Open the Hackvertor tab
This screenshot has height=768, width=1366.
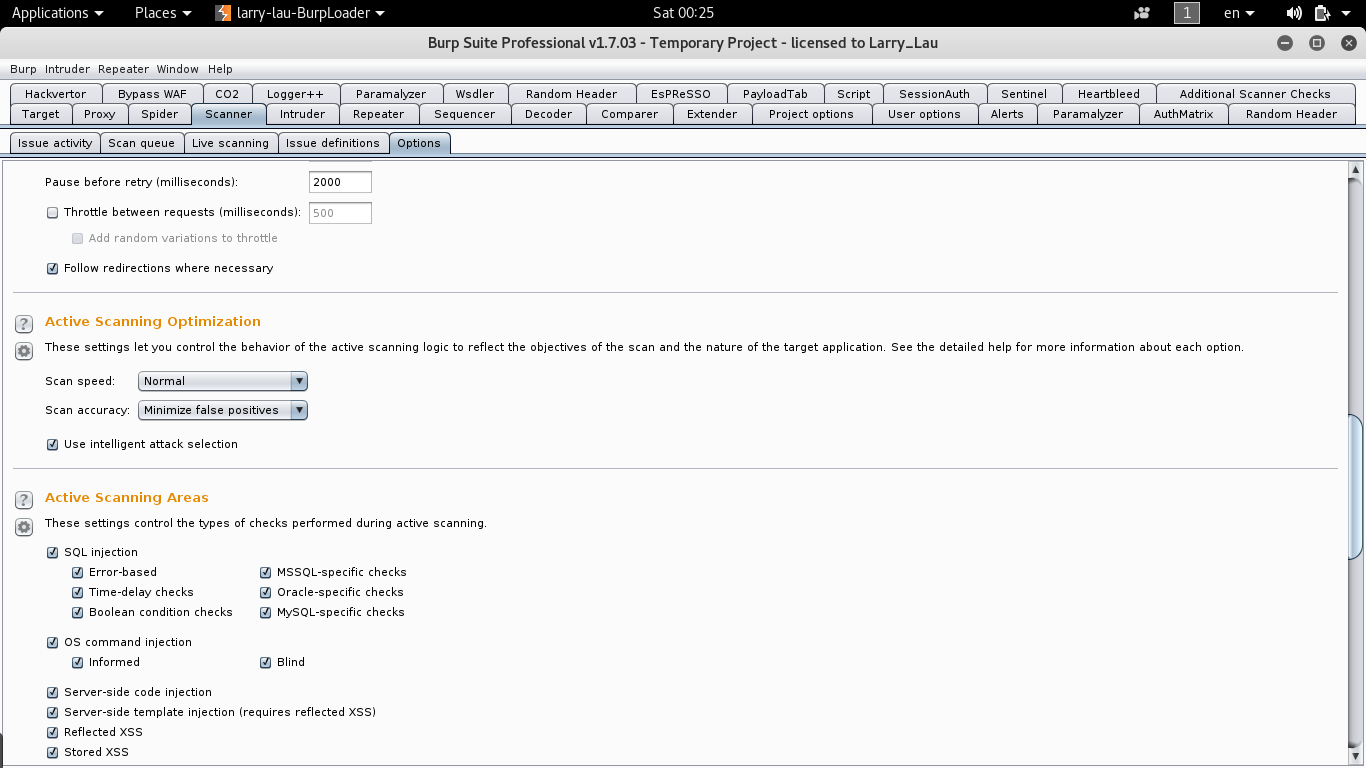pos(56,94)
